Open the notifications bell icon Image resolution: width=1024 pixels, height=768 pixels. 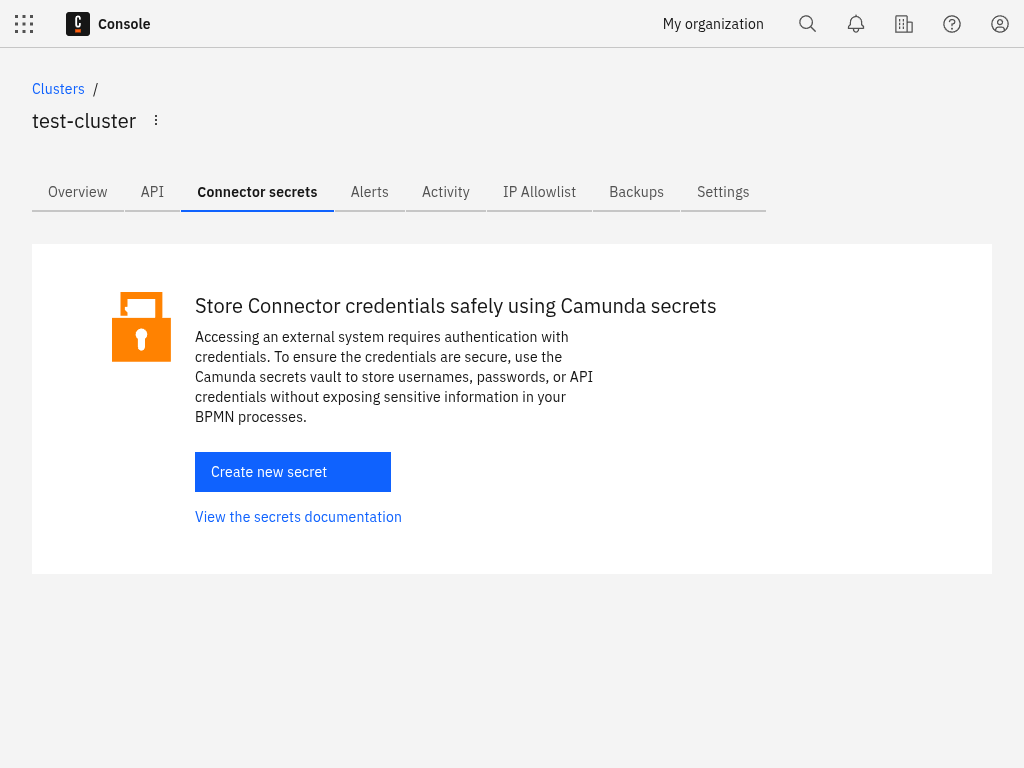click(856, 24)
